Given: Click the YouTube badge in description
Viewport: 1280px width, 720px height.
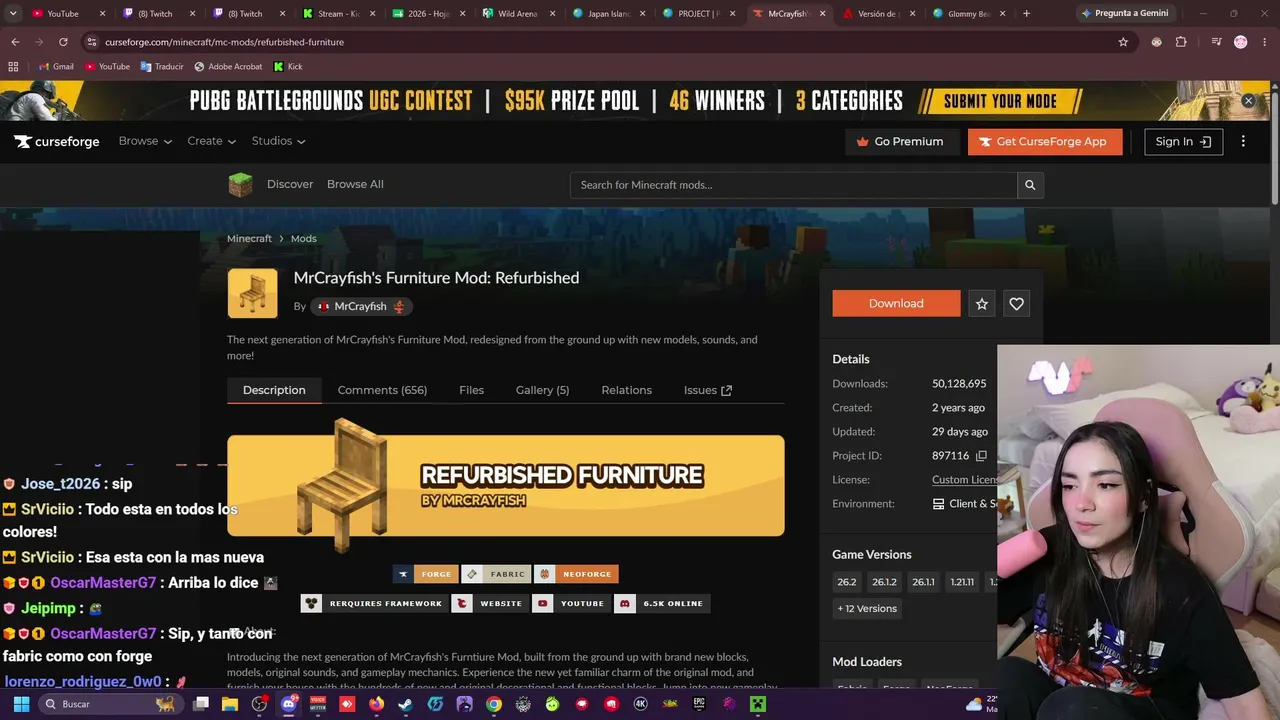Looking at the screenshot, I should (x=571, y=603).
